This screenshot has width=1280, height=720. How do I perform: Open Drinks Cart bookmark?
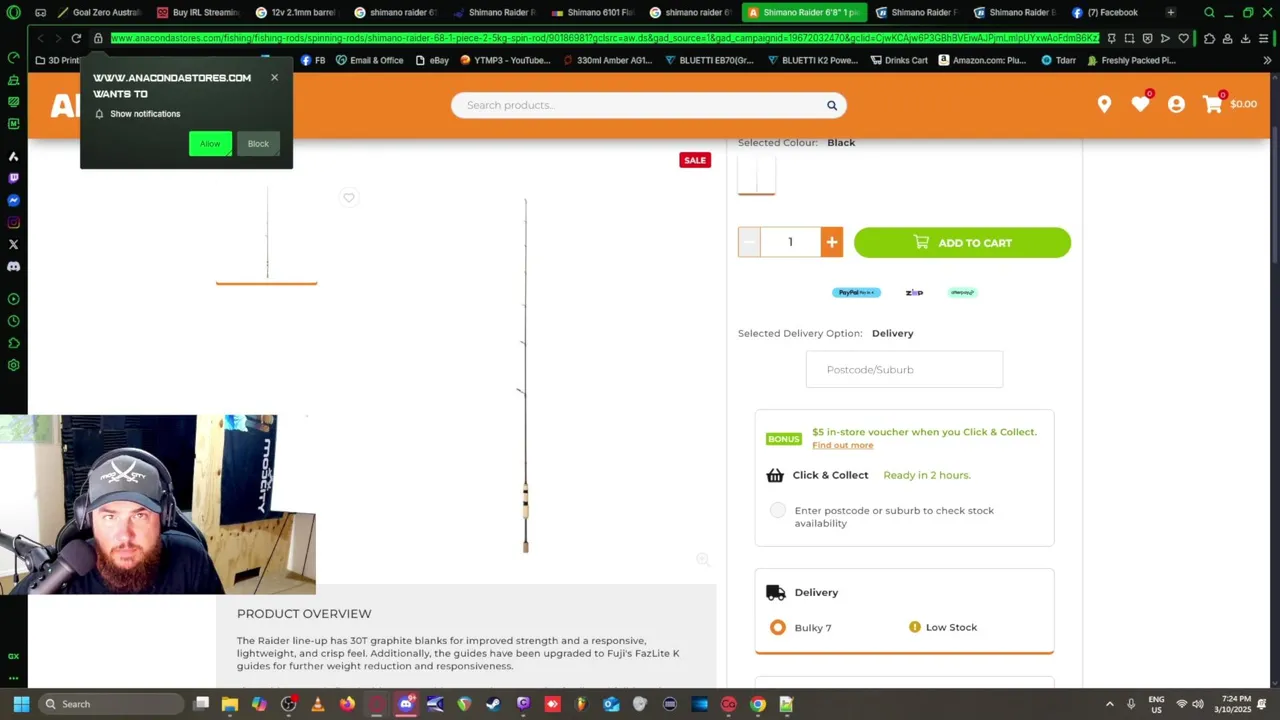pyautogui.click(x=899, y=60)
